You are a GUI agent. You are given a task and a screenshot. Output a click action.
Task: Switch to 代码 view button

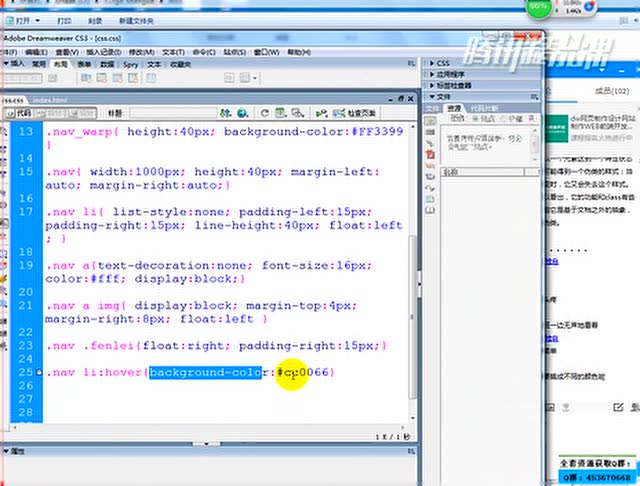click(19, 113)
